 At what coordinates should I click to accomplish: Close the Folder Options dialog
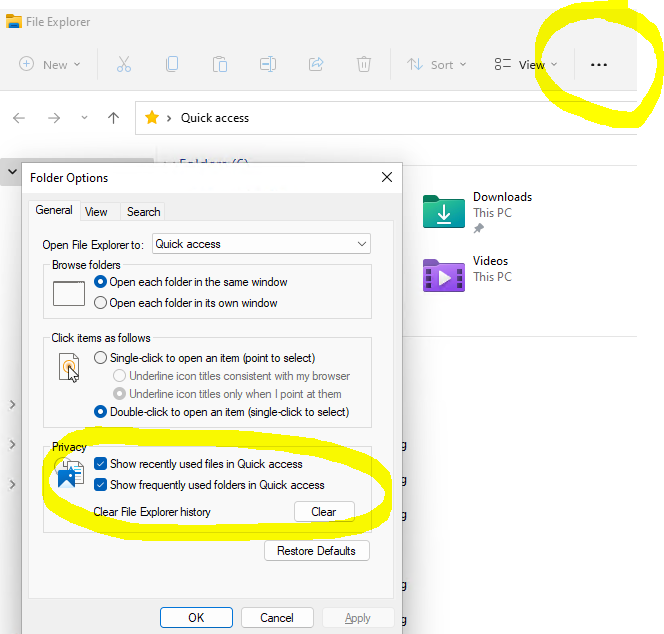pyautogui.click(x=387, y=177)
